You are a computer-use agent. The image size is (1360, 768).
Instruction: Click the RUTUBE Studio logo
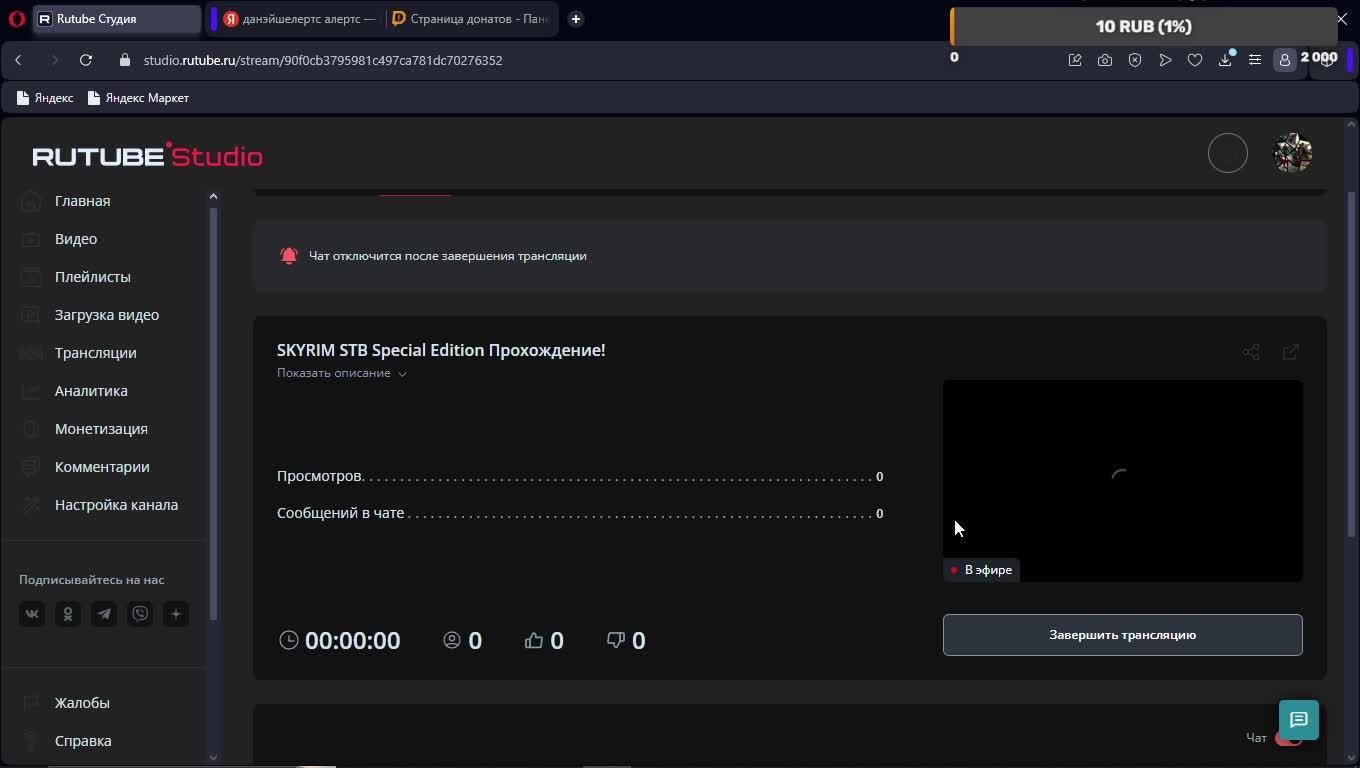tap(148, 155)
